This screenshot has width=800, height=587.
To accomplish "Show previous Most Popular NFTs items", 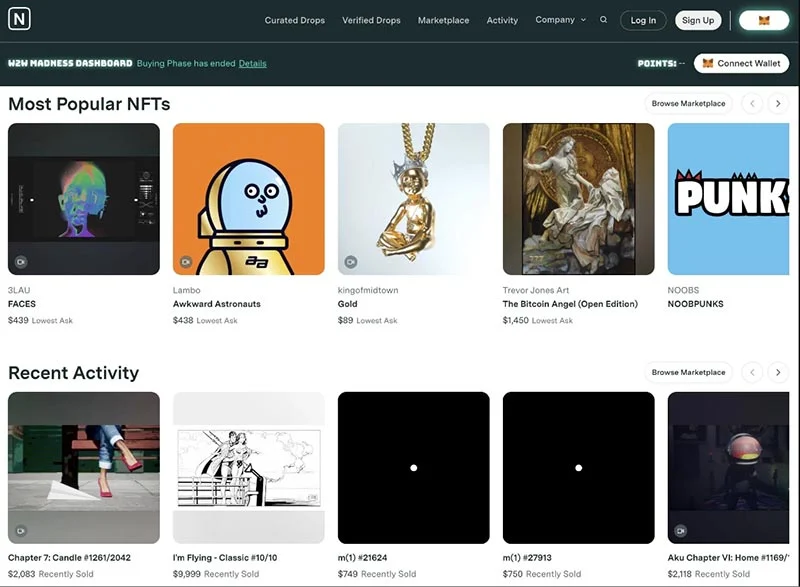I will click(x=752, y=104).
